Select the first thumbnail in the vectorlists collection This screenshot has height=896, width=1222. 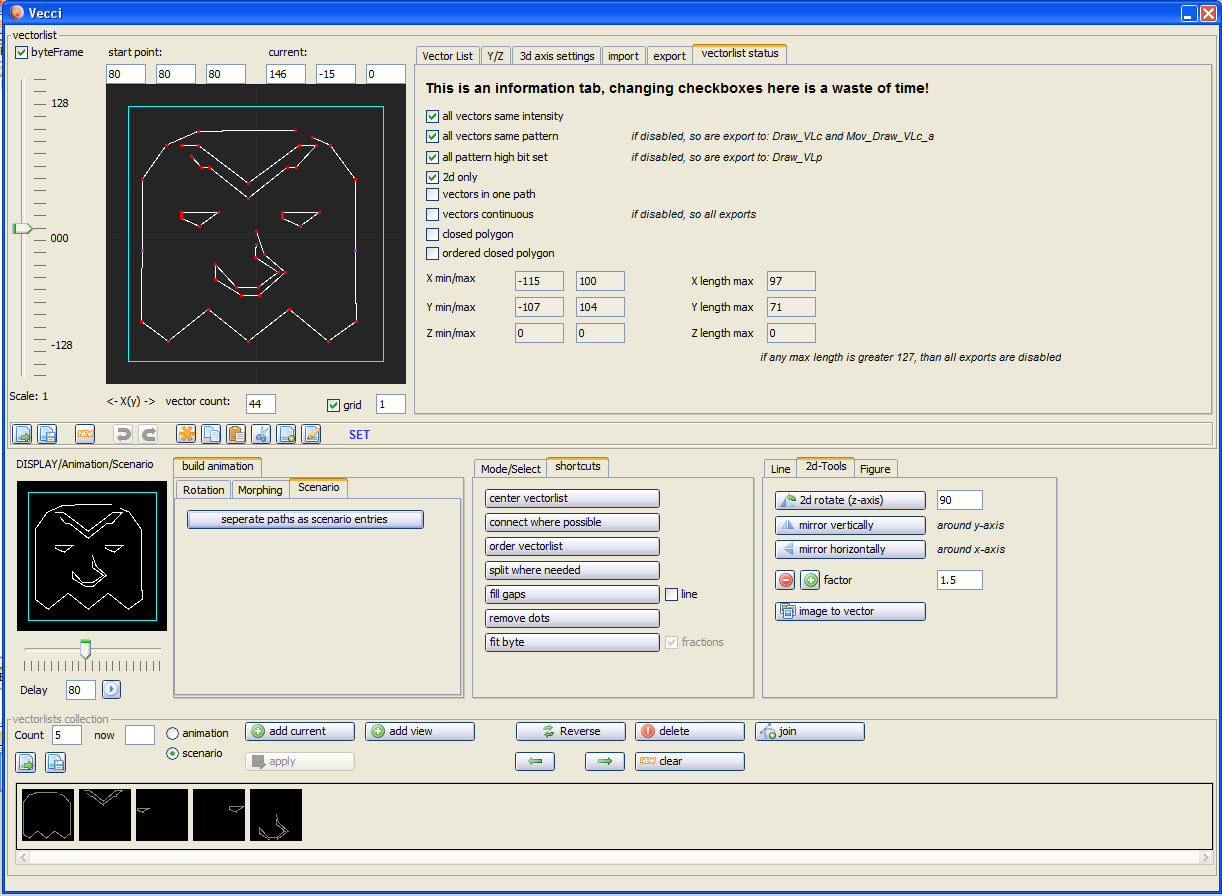pyautogui.click(x=47, y=815)
